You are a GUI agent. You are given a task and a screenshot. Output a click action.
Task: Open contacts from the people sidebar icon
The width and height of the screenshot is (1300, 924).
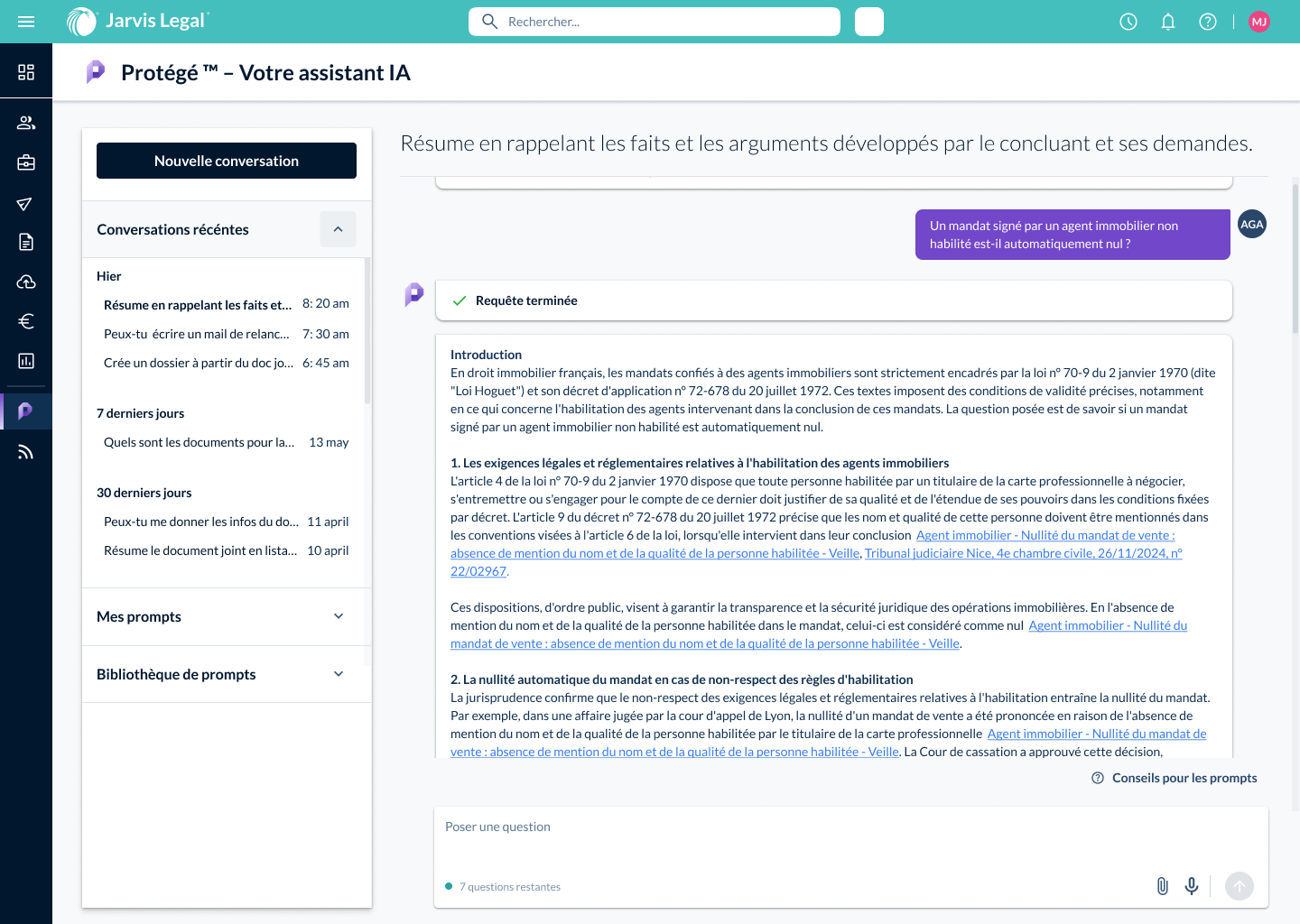[26, 123]
